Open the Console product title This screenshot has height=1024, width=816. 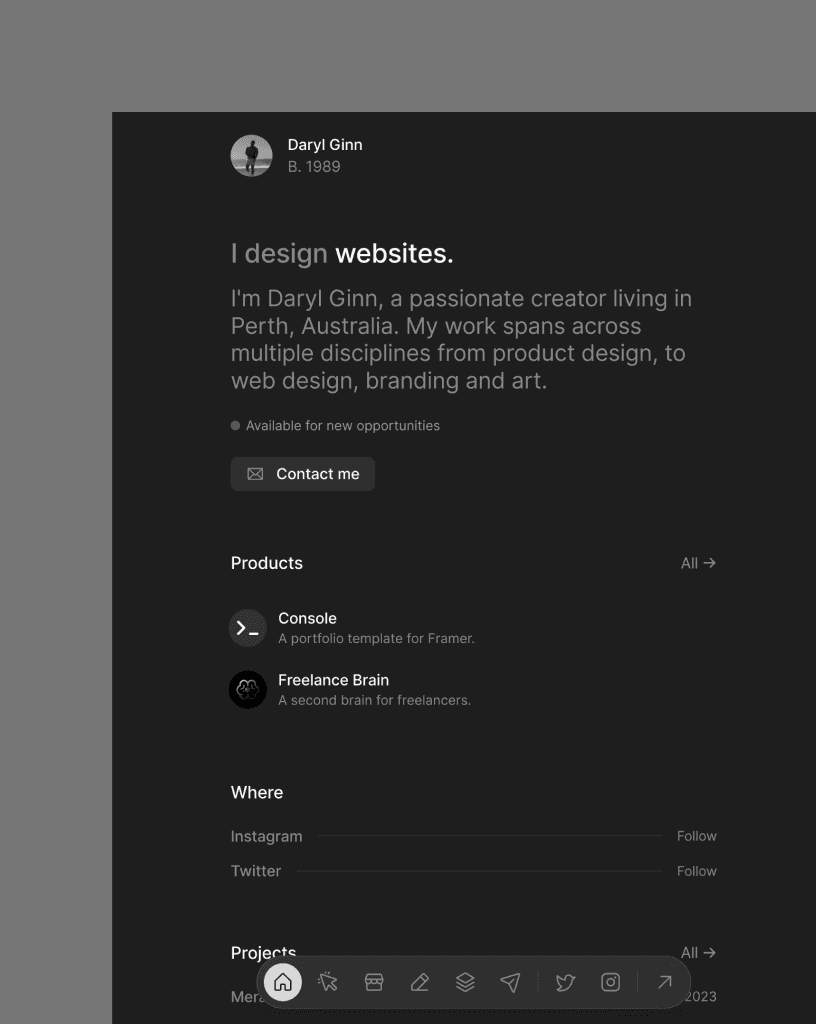coord(307,618)
